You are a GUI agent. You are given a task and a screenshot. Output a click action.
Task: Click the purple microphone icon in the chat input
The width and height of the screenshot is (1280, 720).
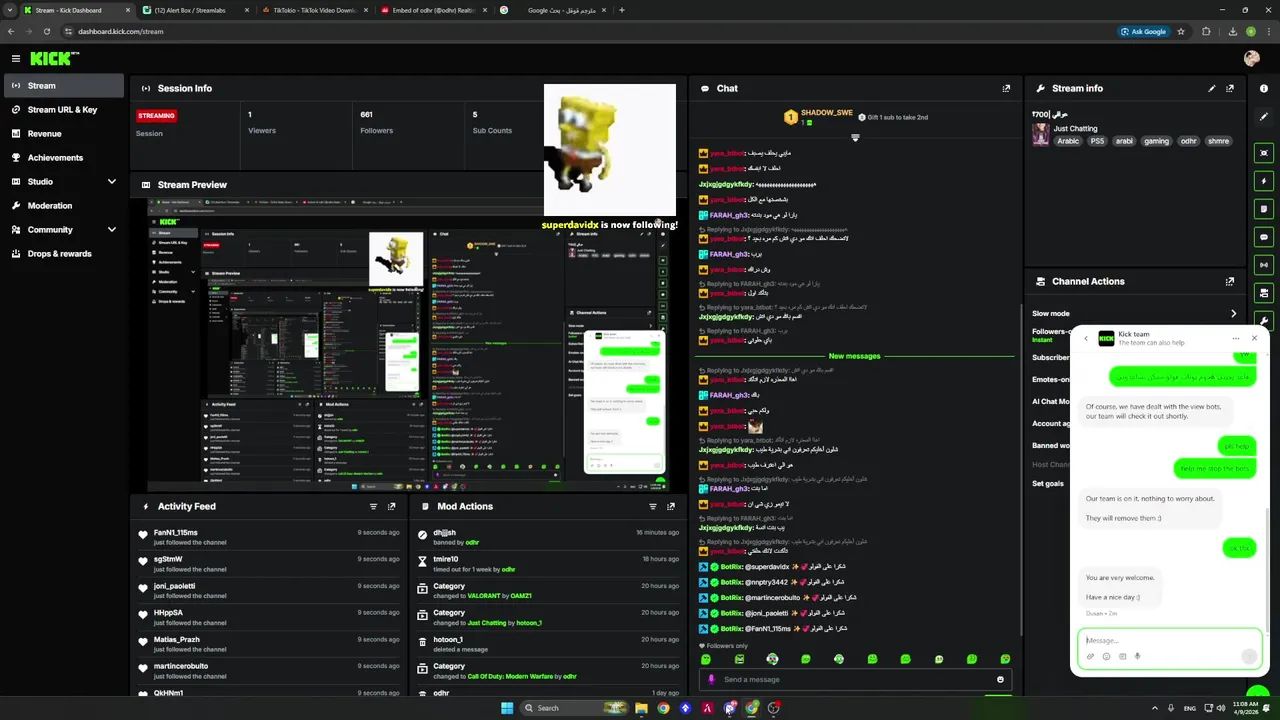tap(711, 680)
